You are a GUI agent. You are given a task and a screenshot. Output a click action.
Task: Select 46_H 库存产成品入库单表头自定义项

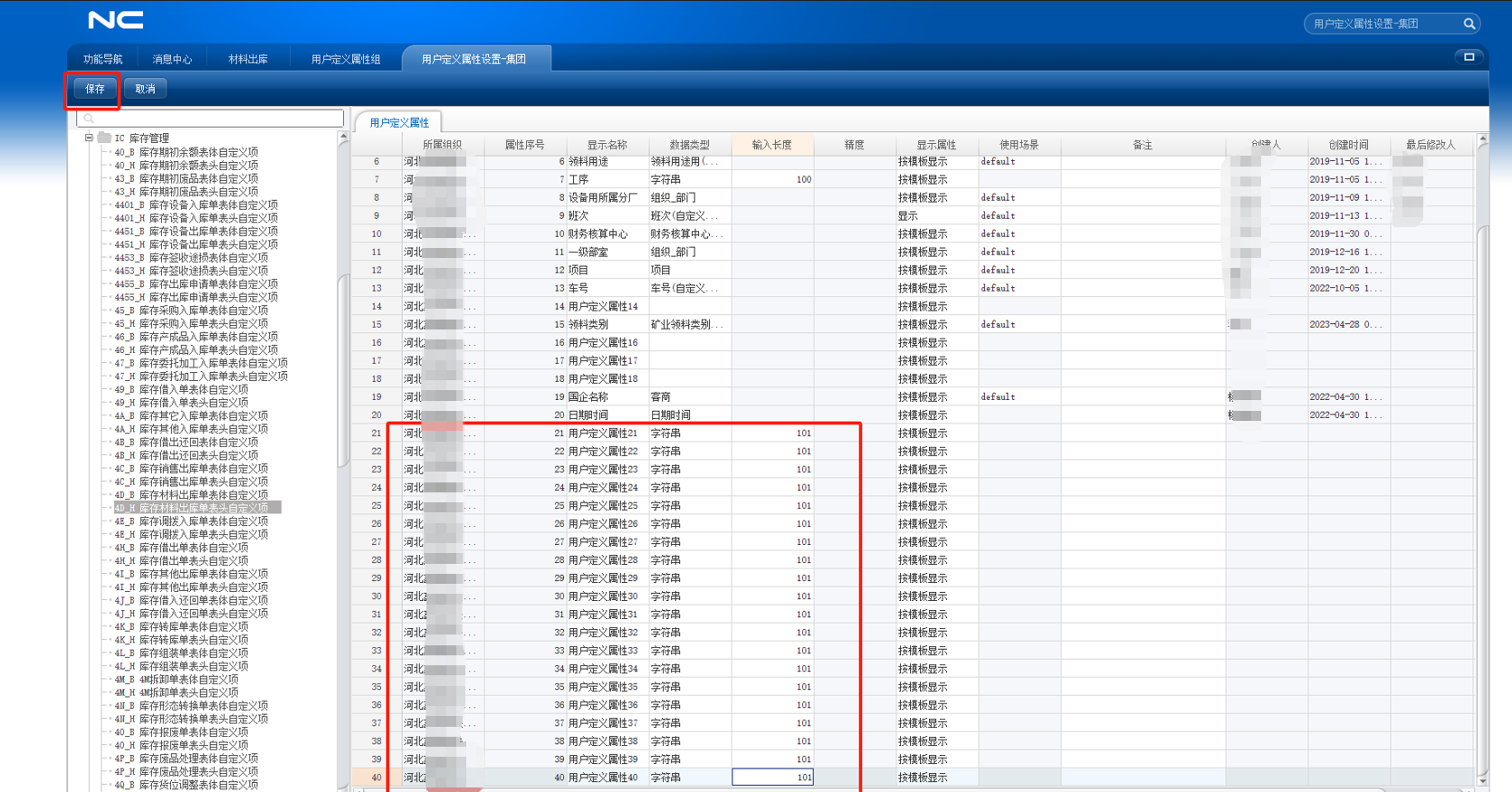pyautogui.click(x=196, y=349)
